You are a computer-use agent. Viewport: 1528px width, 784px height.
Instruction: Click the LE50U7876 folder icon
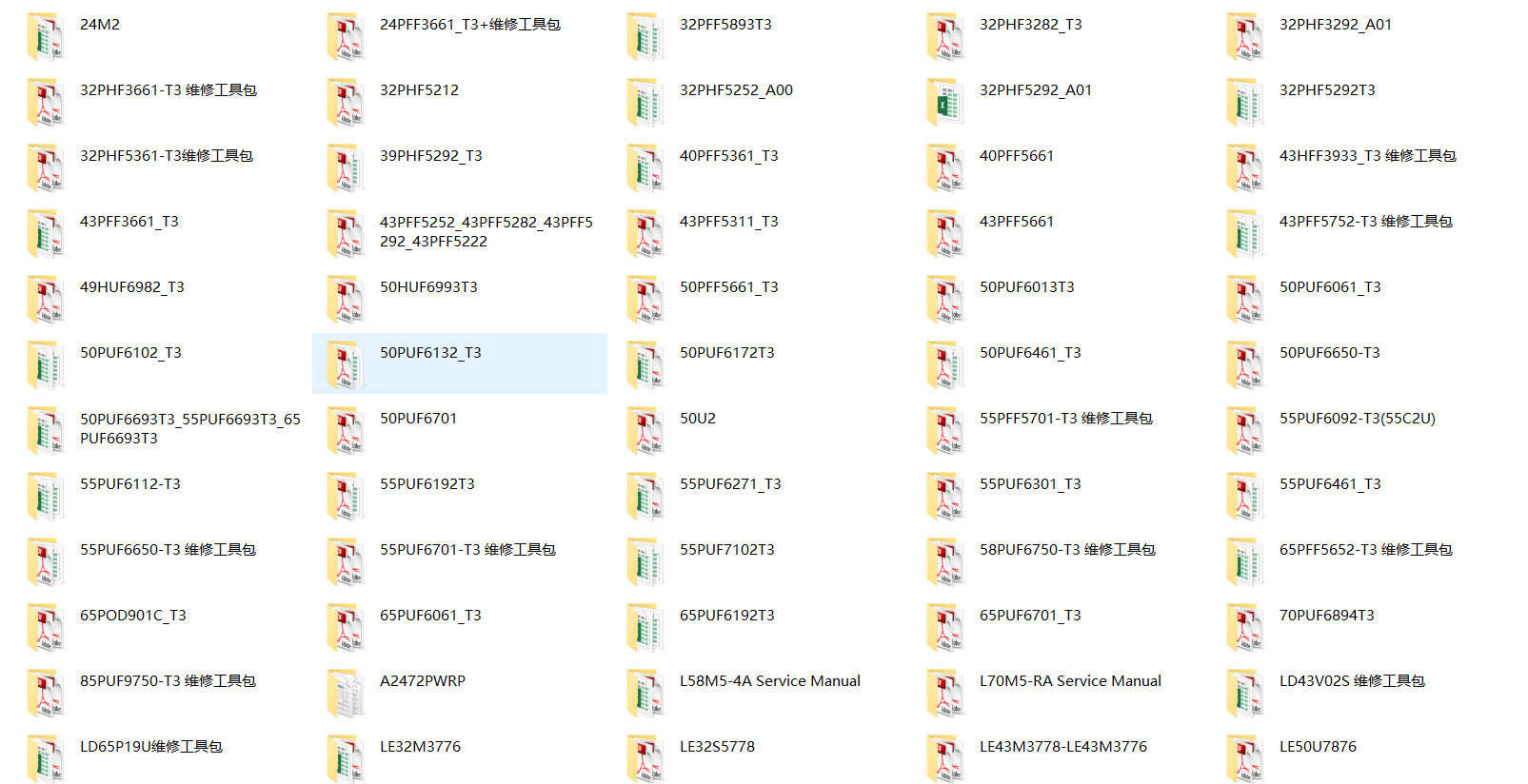[x=1245, y=759]
